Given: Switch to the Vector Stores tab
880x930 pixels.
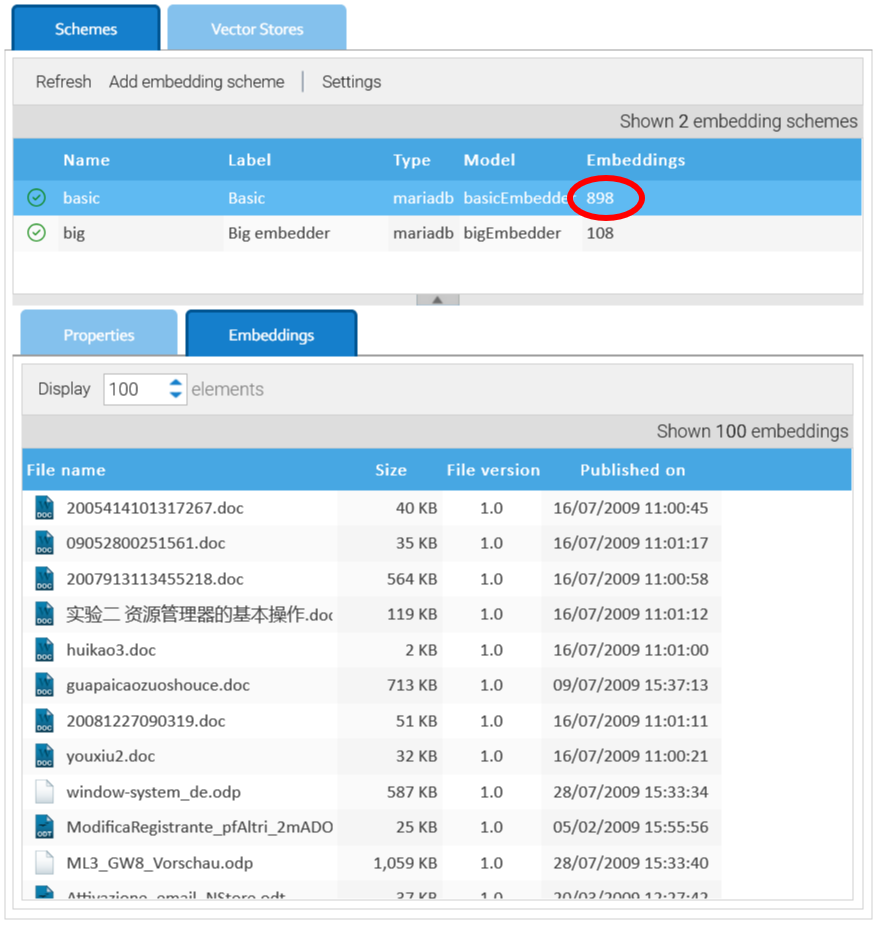Looking at the screenshot, I should (257, 29).
